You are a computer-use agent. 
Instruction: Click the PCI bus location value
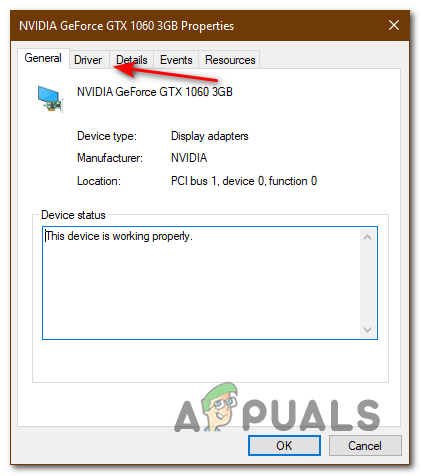(244, 181)
